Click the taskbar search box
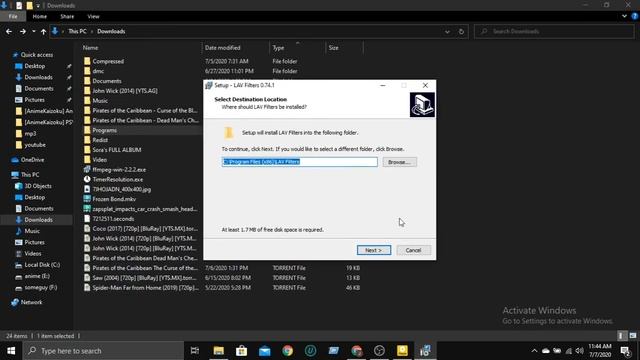The width and height of the screenshot is (640, 360). (x=103, y=351)
